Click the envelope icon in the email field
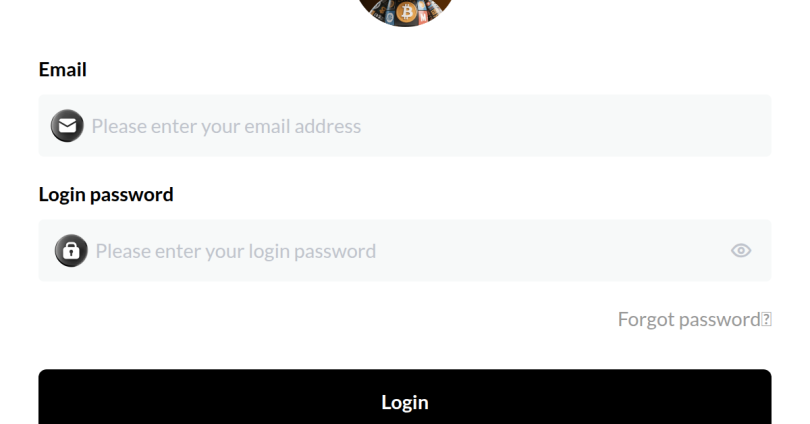 tap(67, 125)
